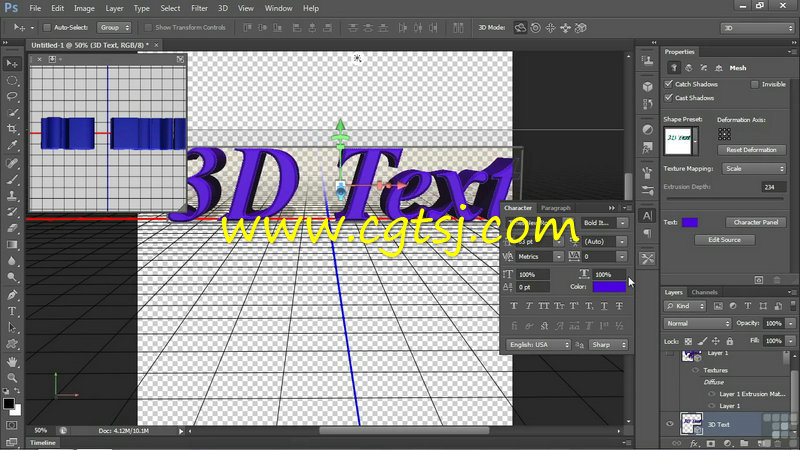Select the Horizontal Type tool
The image size is (800, 450).
pos(12,311)
